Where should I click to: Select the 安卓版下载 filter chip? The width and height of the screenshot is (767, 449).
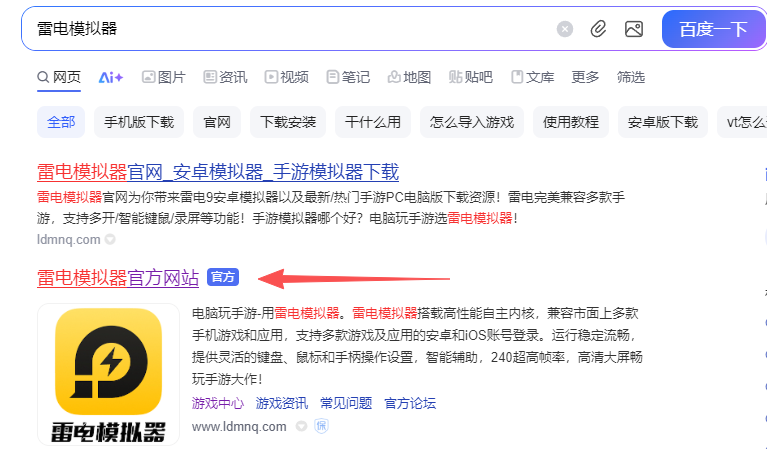coord(663,122)
